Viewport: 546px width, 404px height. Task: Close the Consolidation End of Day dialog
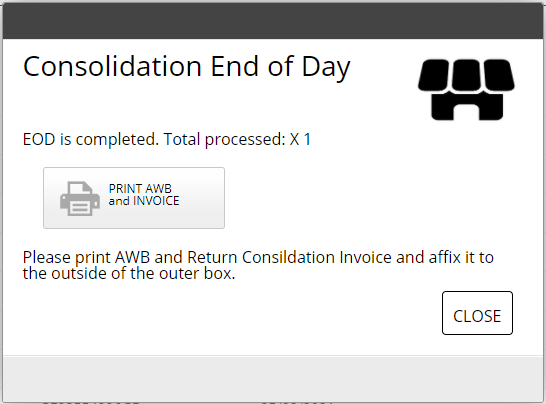tap(477, 313)
